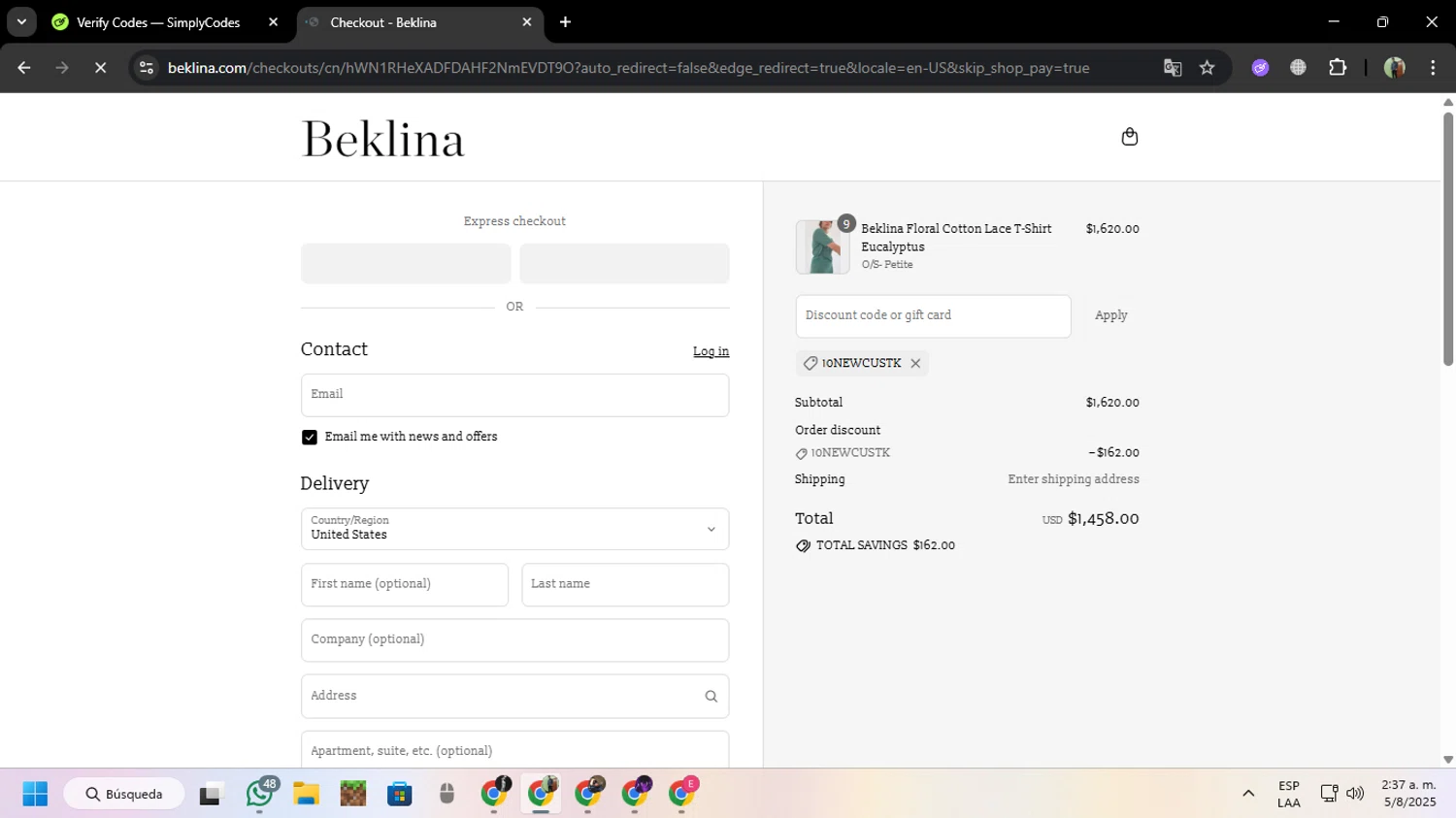This screenshot has width=1456, height=818.
Task: Click the second express checkout placeholder button
Action: click(624, 263)
